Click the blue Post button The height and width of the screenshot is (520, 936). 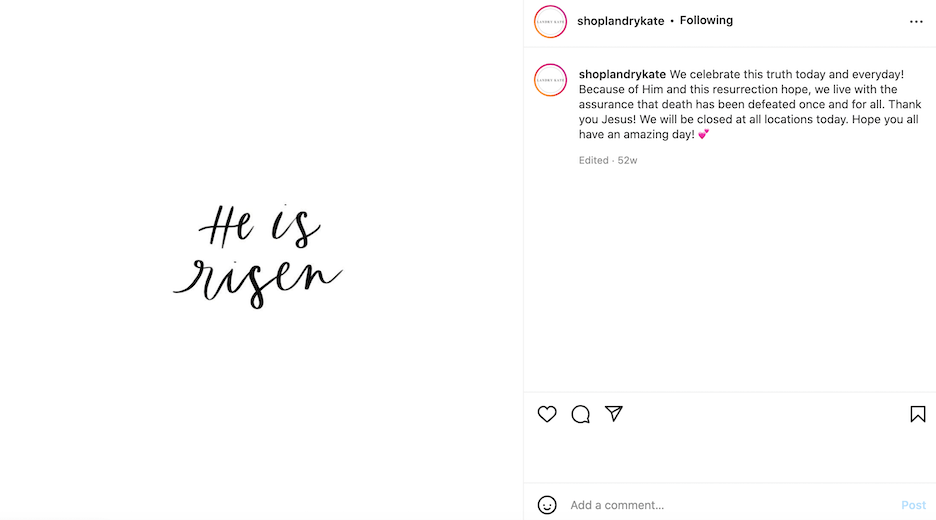913,505
